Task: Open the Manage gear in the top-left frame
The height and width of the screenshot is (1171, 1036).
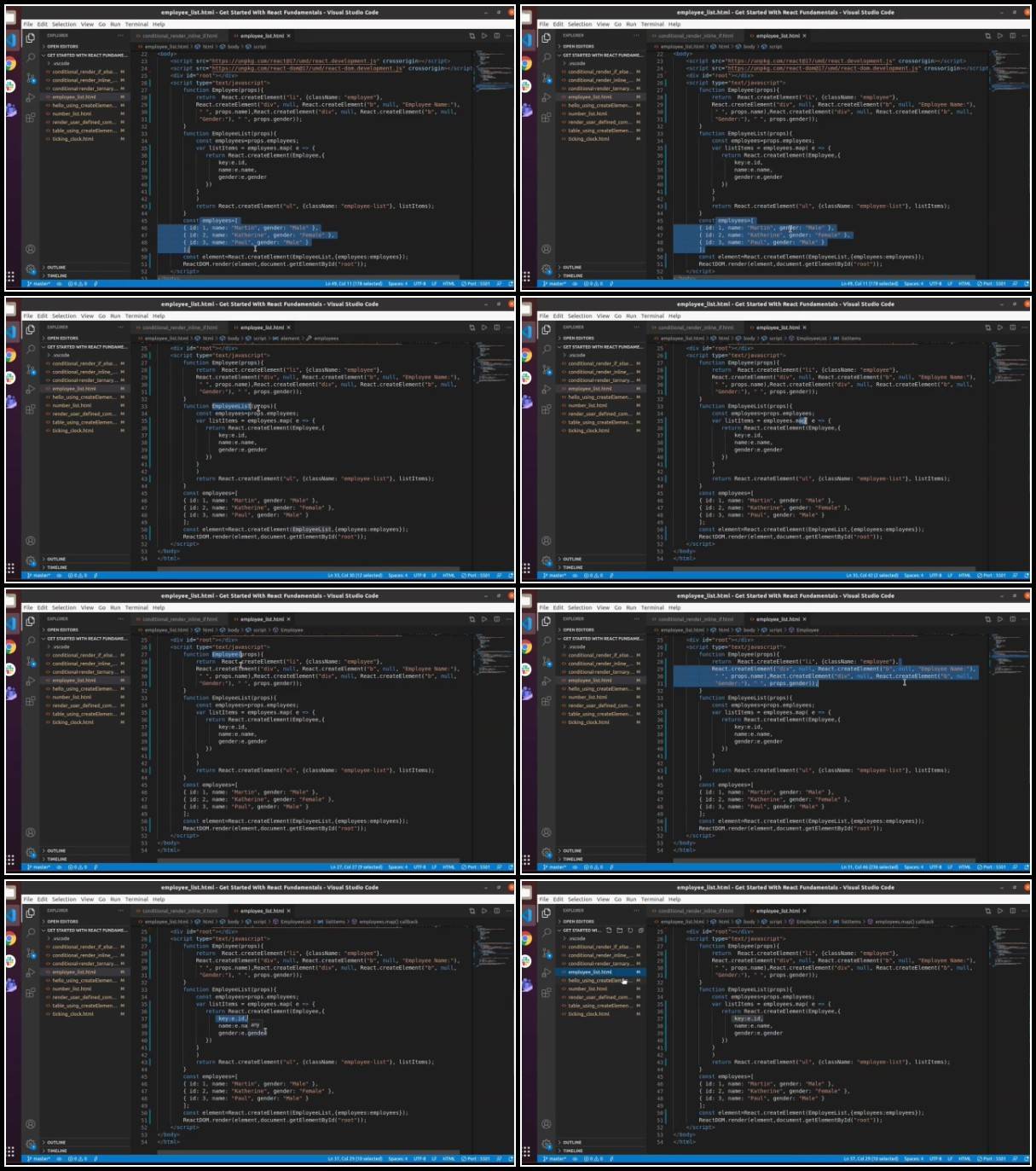Action: pos(31,269)
